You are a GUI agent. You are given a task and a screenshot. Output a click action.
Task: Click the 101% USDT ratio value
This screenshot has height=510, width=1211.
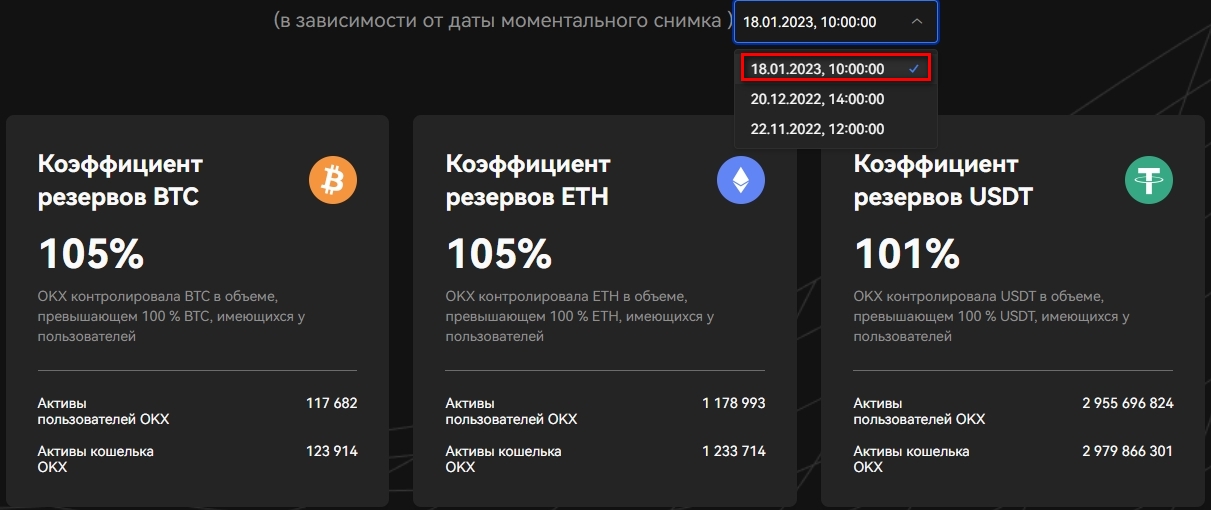pos(906,255)
